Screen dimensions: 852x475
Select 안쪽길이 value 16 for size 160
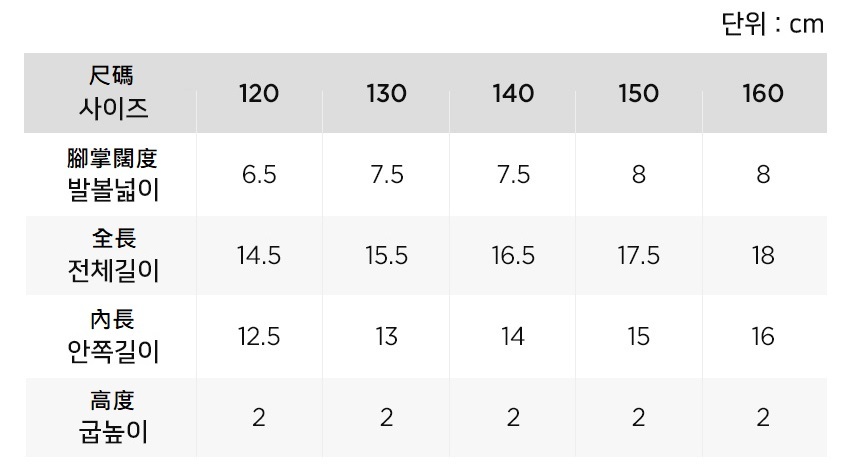763,336
